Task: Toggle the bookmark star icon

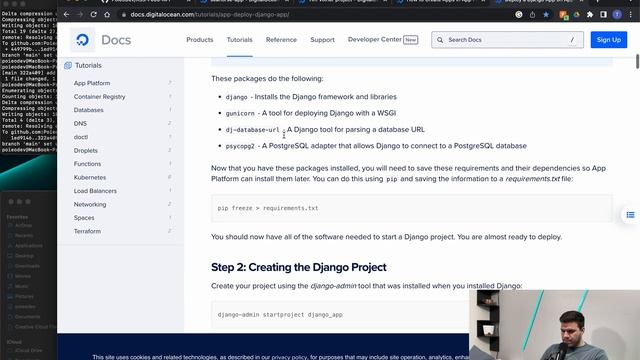Action: pos(546,15)
